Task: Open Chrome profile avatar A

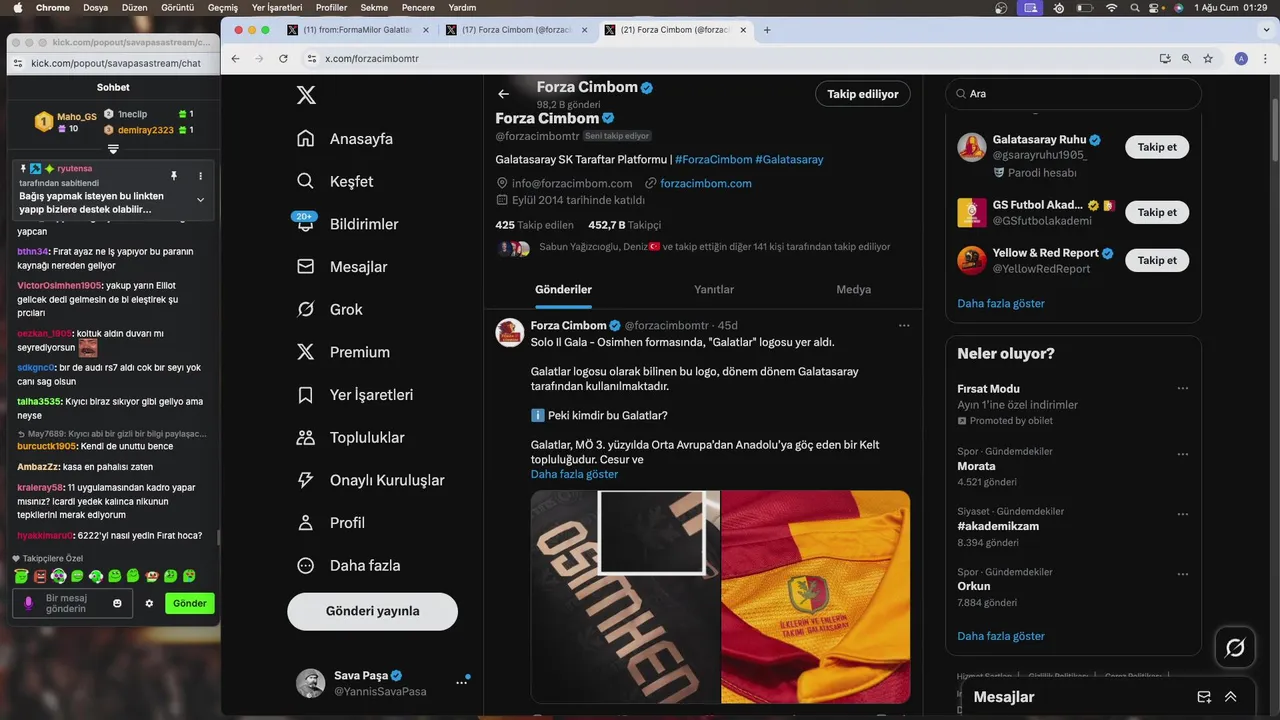Action: pos(1241,59)
